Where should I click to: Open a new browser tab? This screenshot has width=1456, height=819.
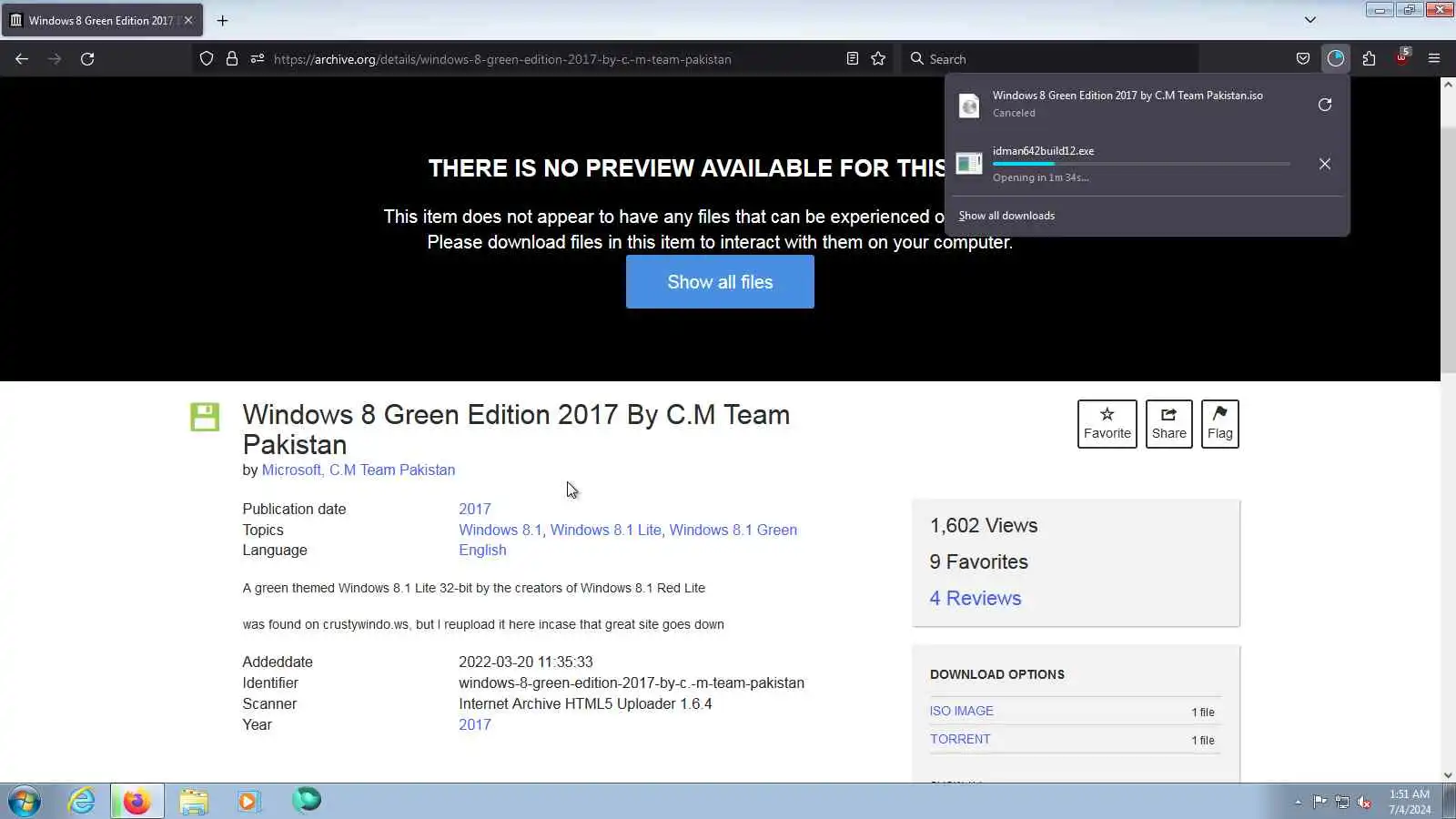[x=222, y=20]
